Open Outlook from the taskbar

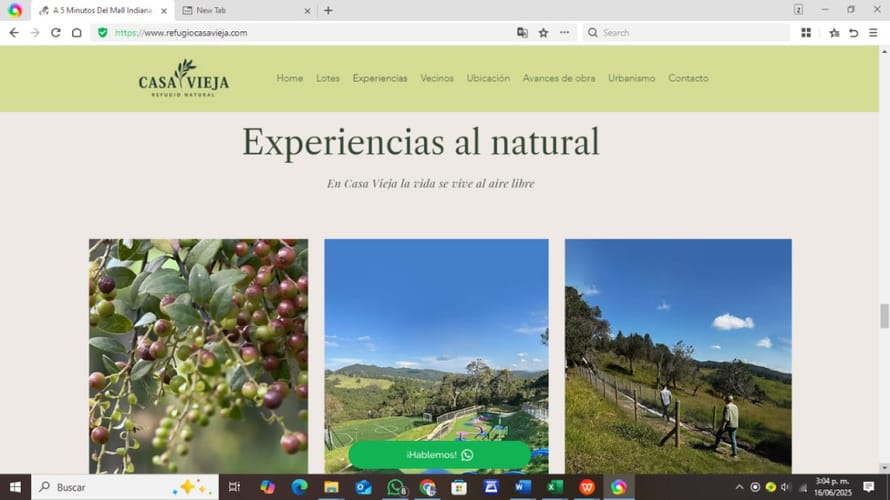363,487
